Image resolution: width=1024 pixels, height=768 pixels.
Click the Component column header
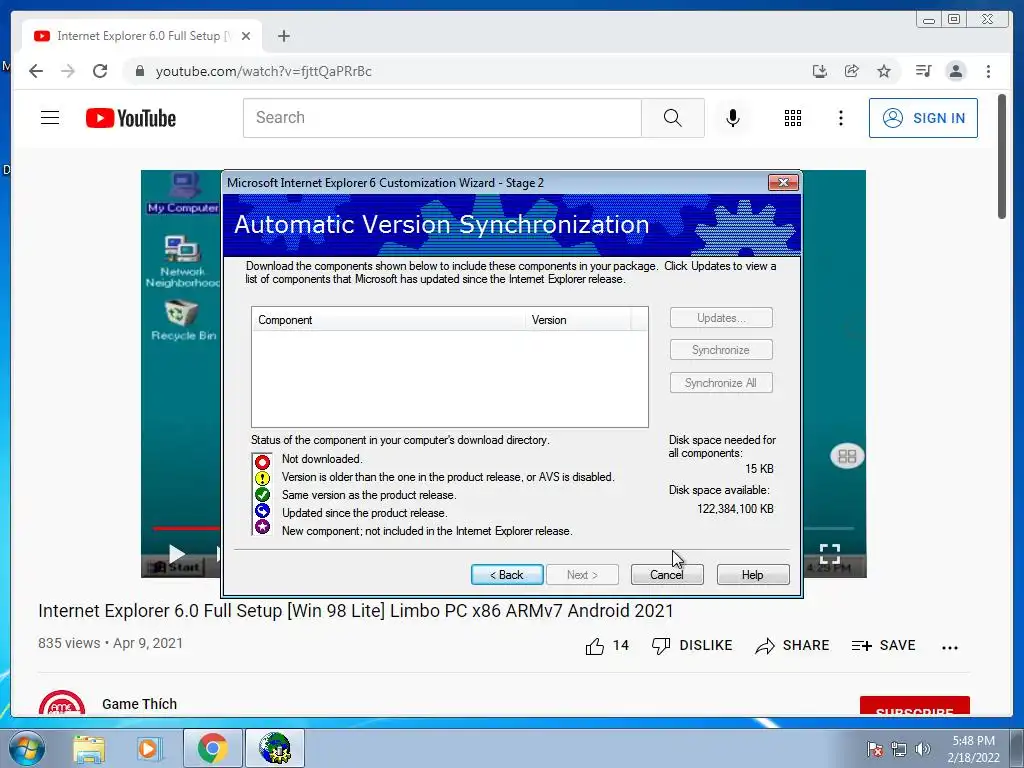(389, 320)
